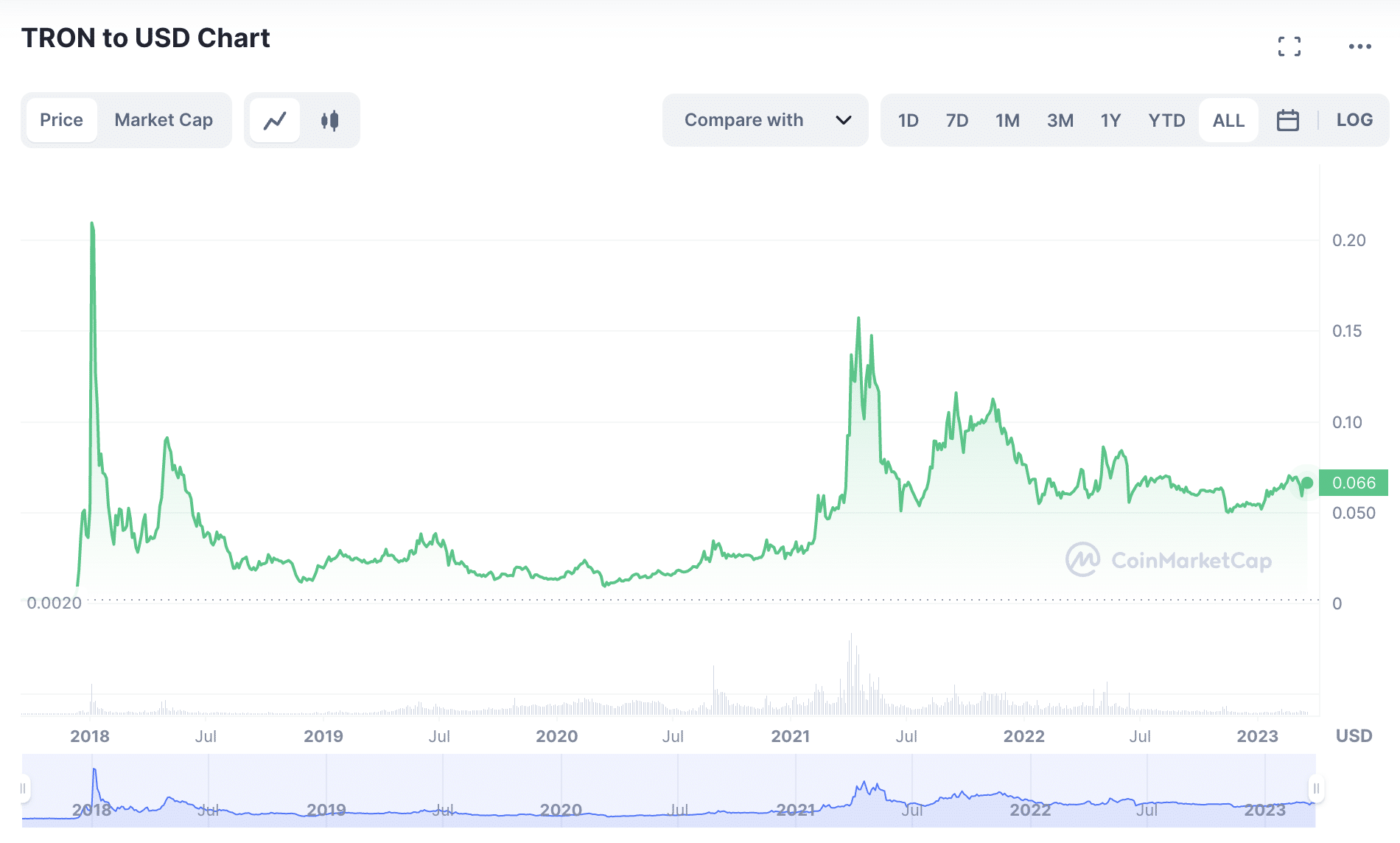1400x843 pixels.
Task: Open the three-dot more options menu
Action: click(1360, 46)
